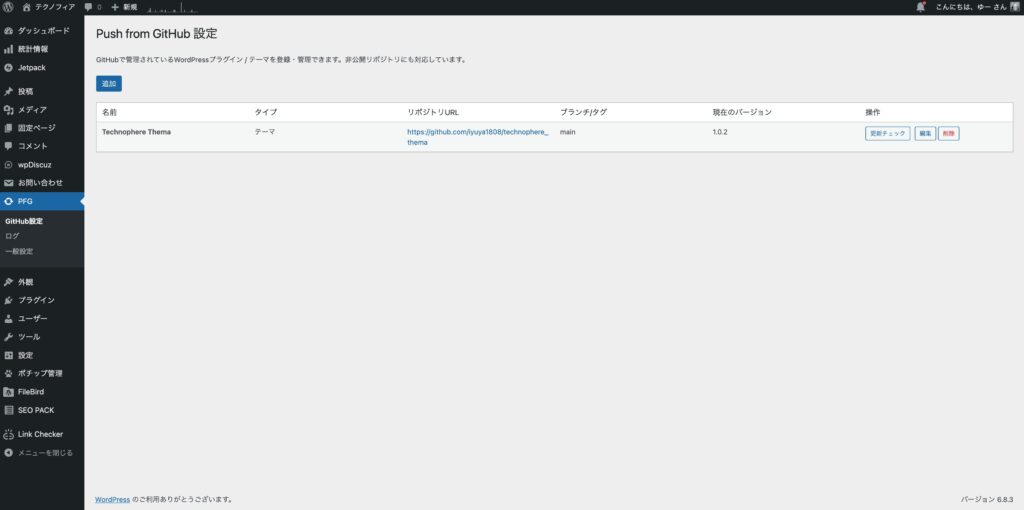Click the 編集 button in the row
The image size is (1024, 510).
[x=925, y=133]
